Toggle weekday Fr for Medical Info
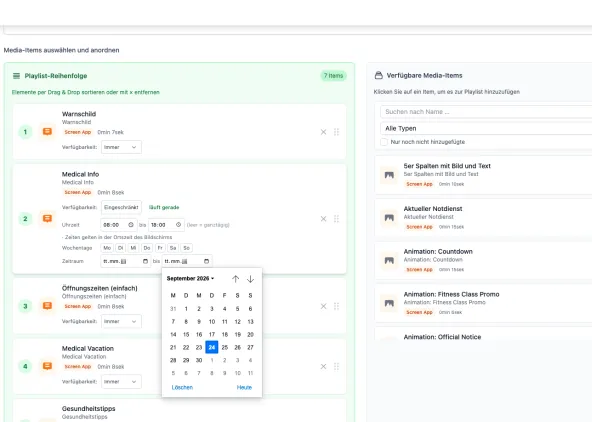Viewport: 592px width, 422px height. (x=160, y=248)
